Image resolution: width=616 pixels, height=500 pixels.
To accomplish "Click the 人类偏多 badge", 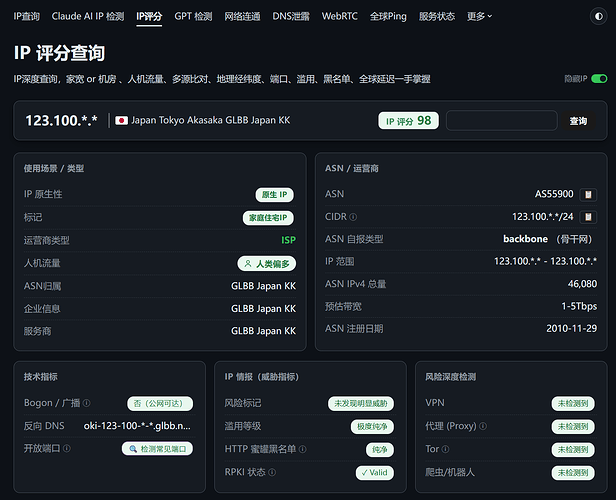I will (x=267, y=264).
